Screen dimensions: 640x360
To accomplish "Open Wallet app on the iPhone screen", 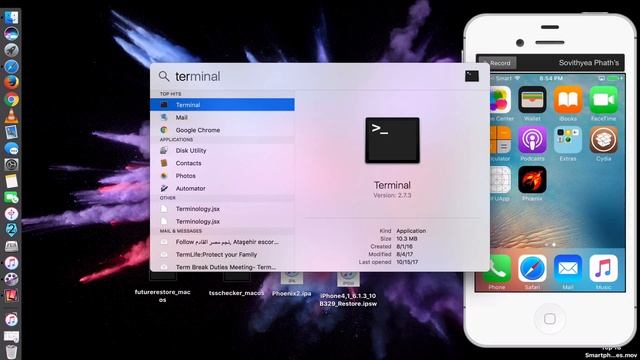I will (x=532, y=99).
